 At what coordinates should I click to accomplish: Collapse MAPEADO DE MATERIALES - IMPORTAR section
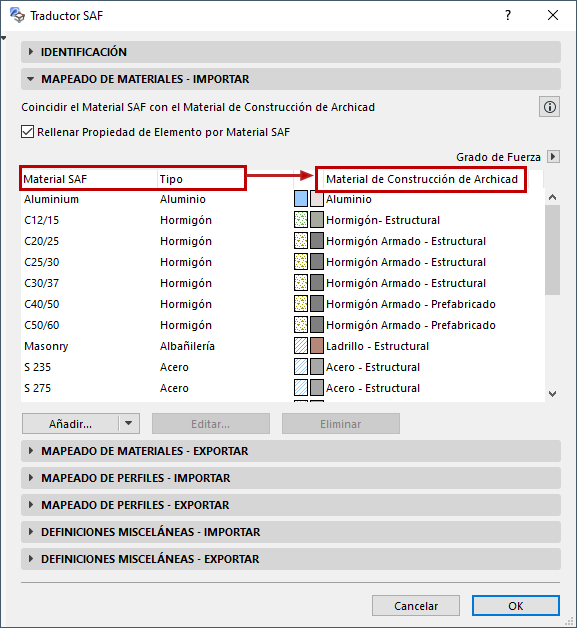click(x=290, y=79)
